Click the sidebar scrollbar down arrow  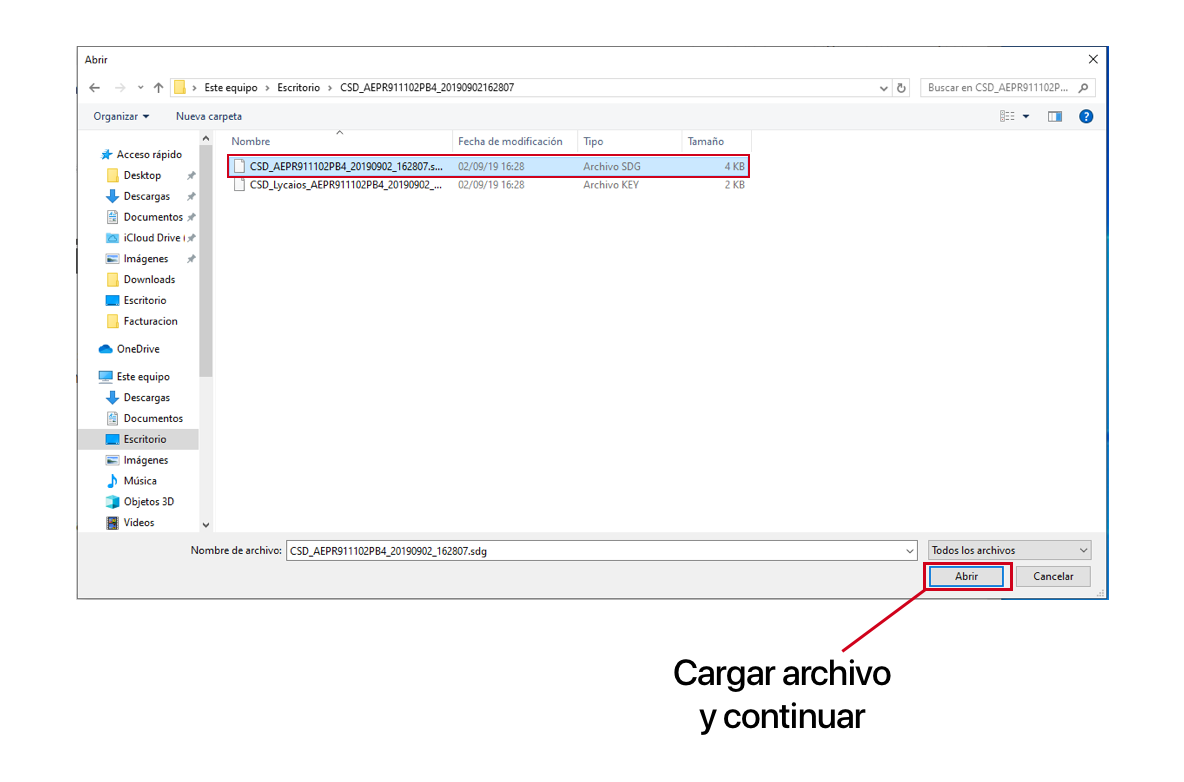point(205,525)
